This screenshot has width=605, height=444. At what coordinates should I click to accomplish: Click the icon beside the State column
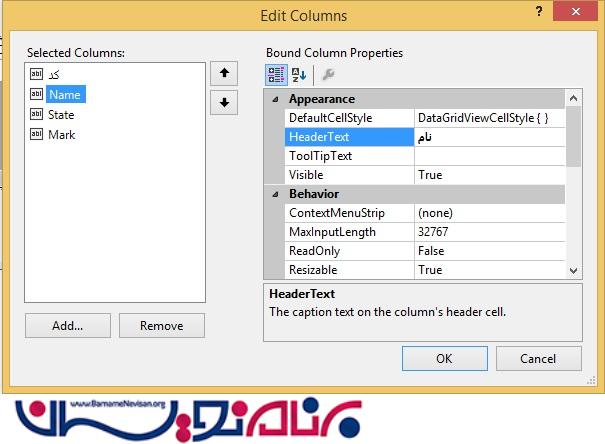[37, 115]
